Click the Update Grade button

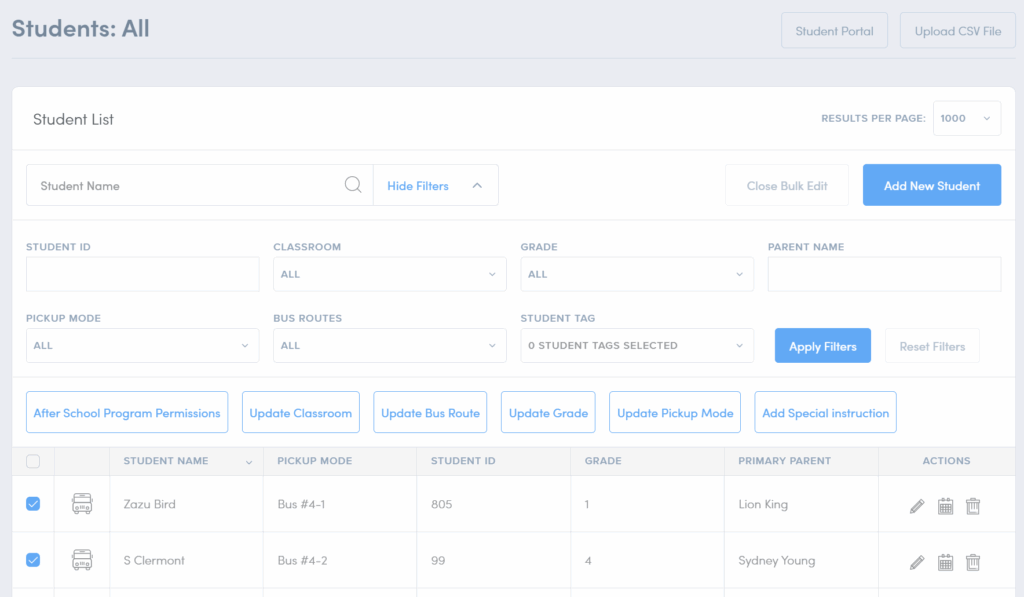[548, 412]
